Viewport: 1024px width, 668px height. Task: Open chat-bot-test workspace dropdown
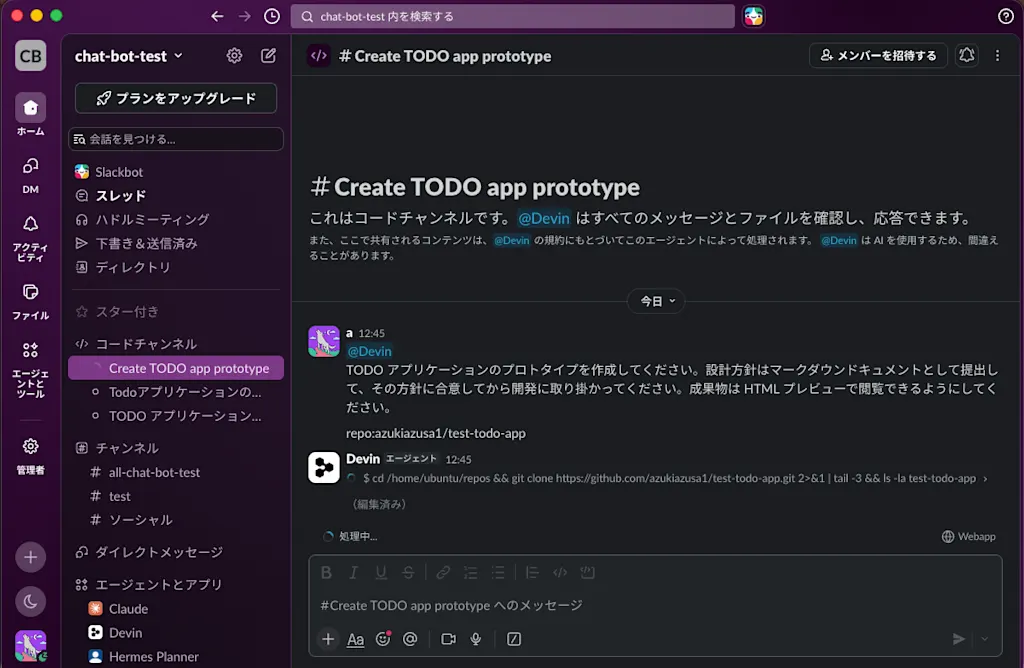129,56
